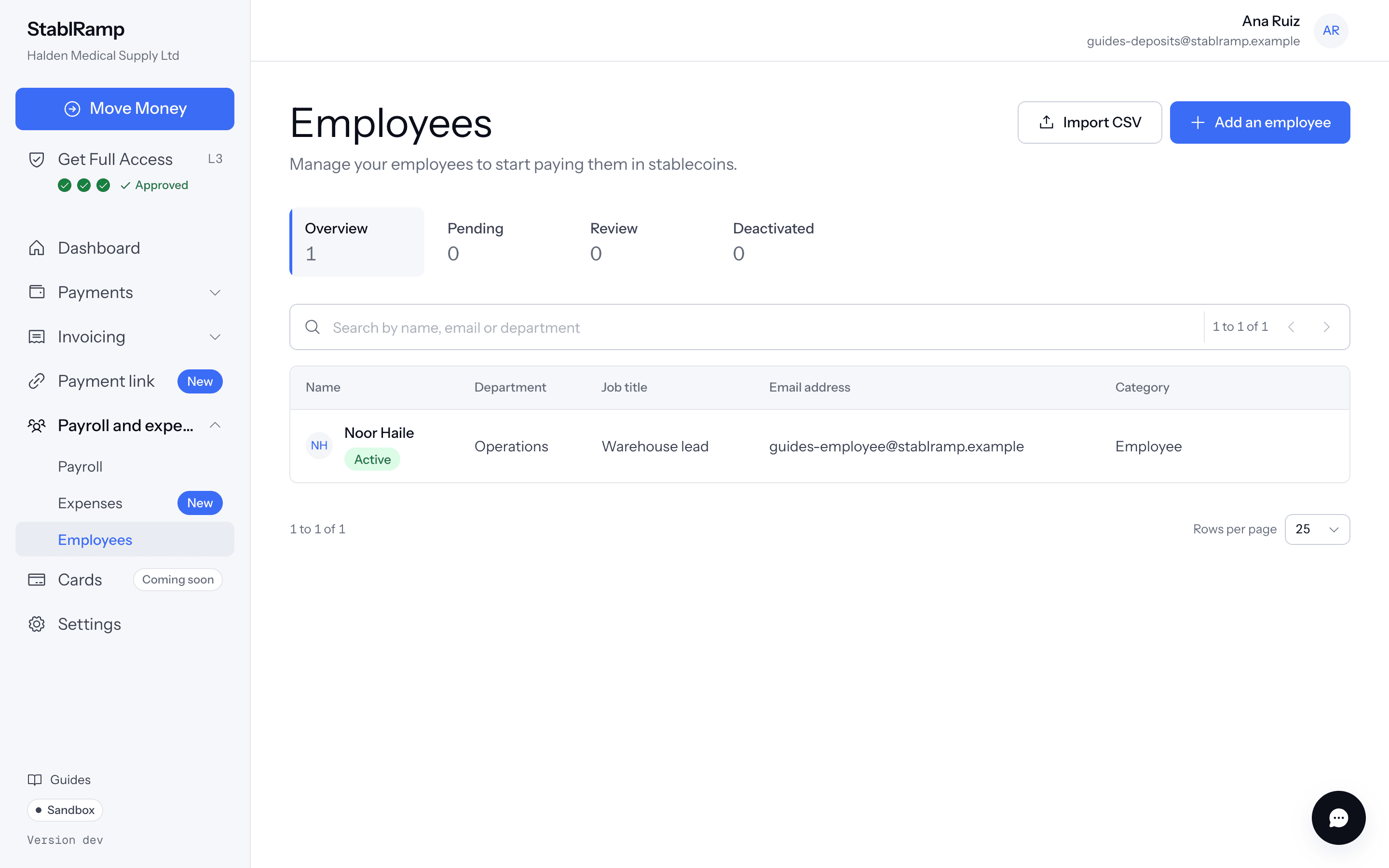Click the Email address column header
1389x868 pixels.
[809, 388]
